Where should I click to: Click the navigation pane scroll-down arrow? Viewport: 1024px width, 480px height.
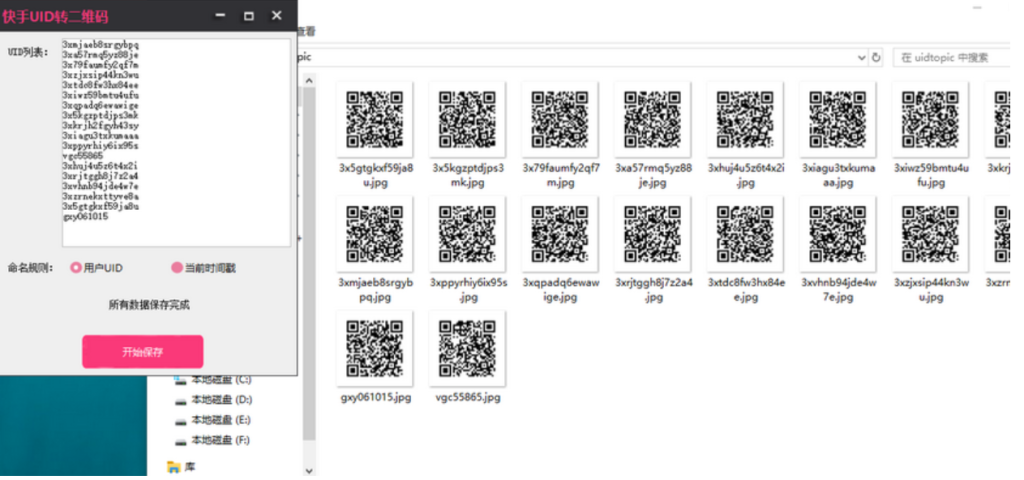tap(309, 469)
